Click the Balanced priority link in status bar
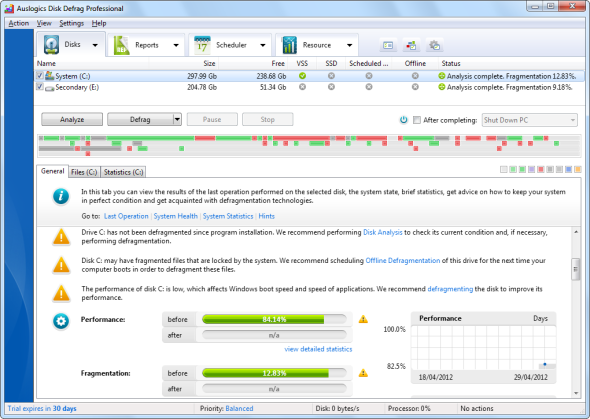590x419 pixels. tap(239, 408)
